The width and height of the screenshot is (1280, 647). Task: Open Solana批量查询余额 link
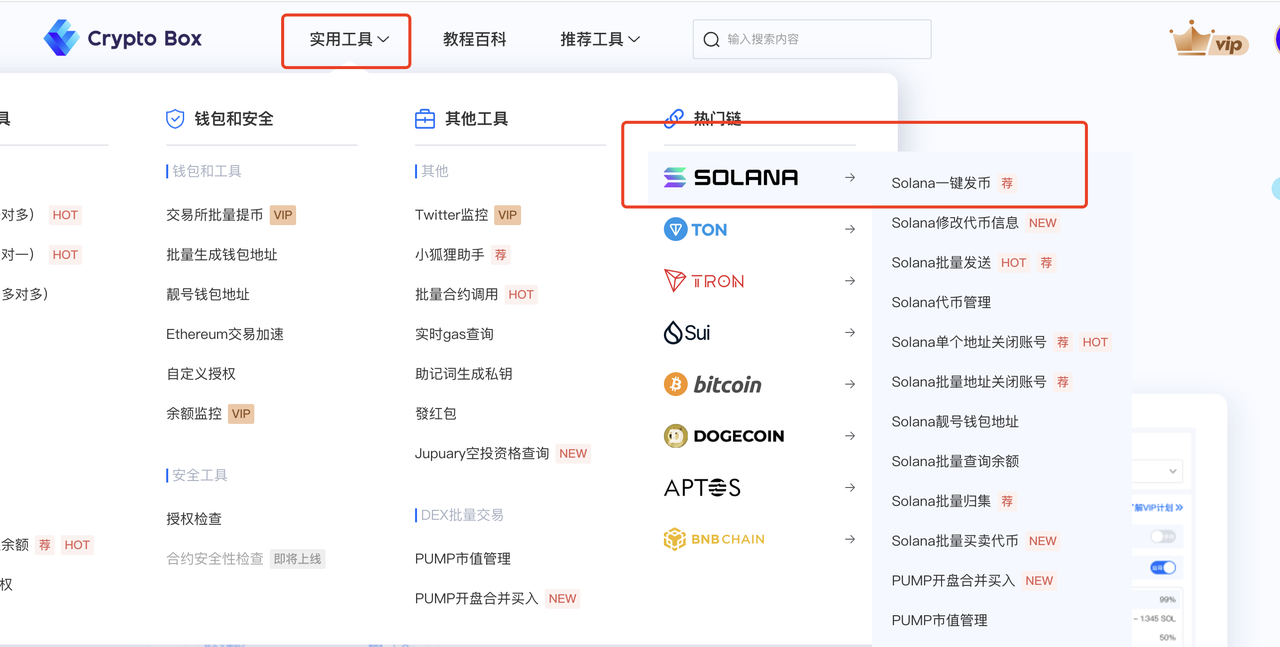pyautogui.click(x=955, y=461)
